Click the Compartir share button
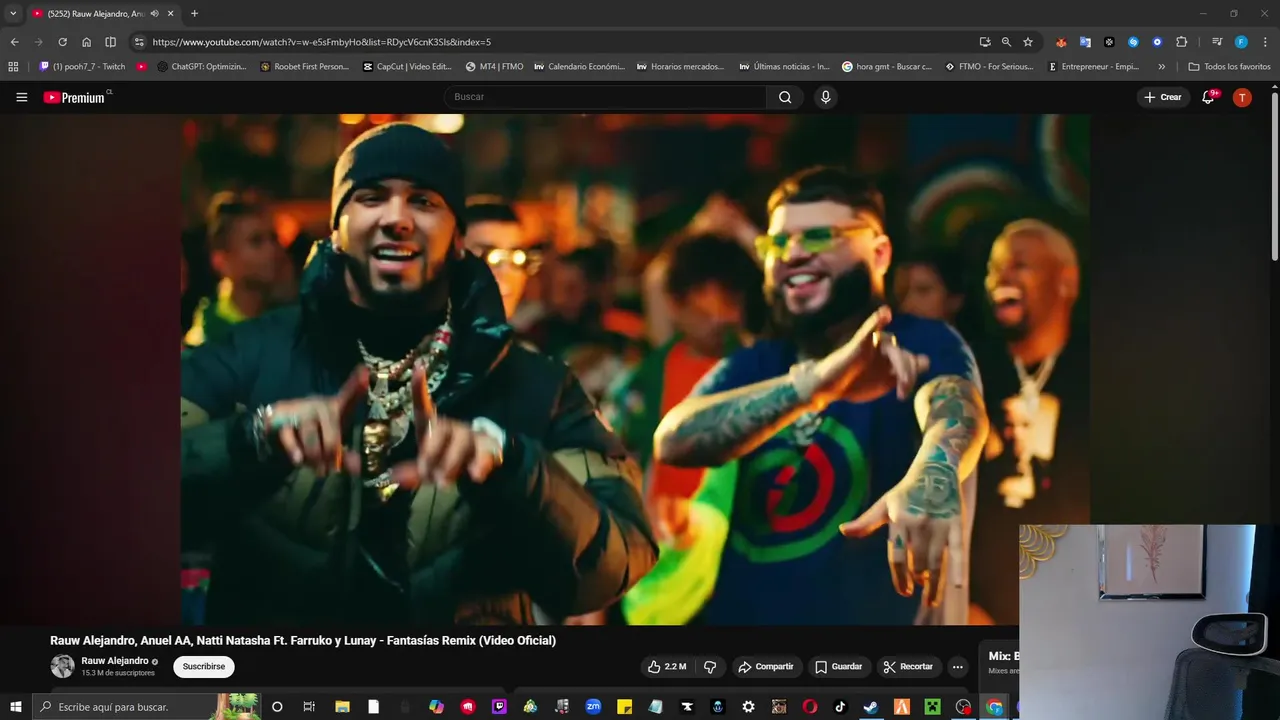This screenshot has width=1280, height=720. point(765,667)
